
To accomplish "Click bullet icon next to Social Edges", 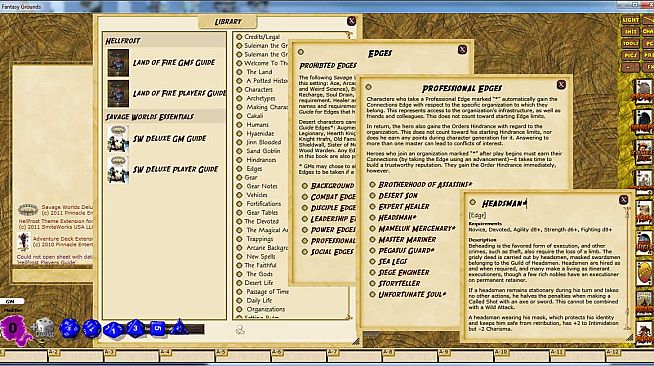I will coord(304,252).
